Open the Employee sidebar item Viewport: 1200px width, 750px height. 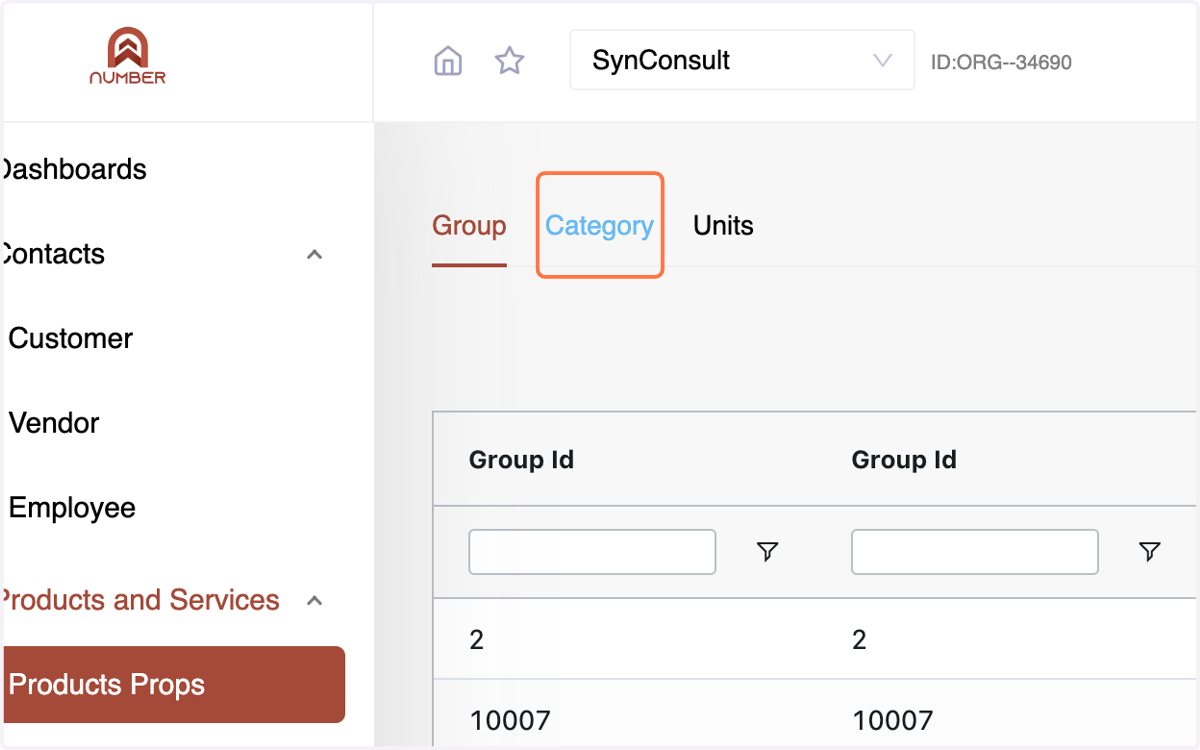[x=72, y=507]
